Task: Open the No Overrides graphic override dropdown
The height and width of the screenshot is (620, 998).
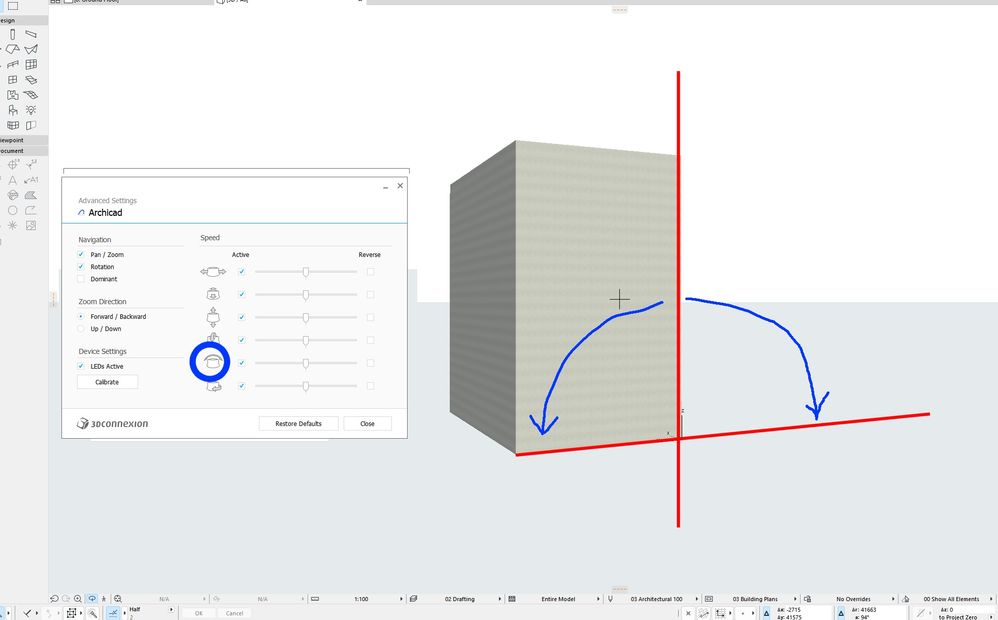Action: (854, 599)
